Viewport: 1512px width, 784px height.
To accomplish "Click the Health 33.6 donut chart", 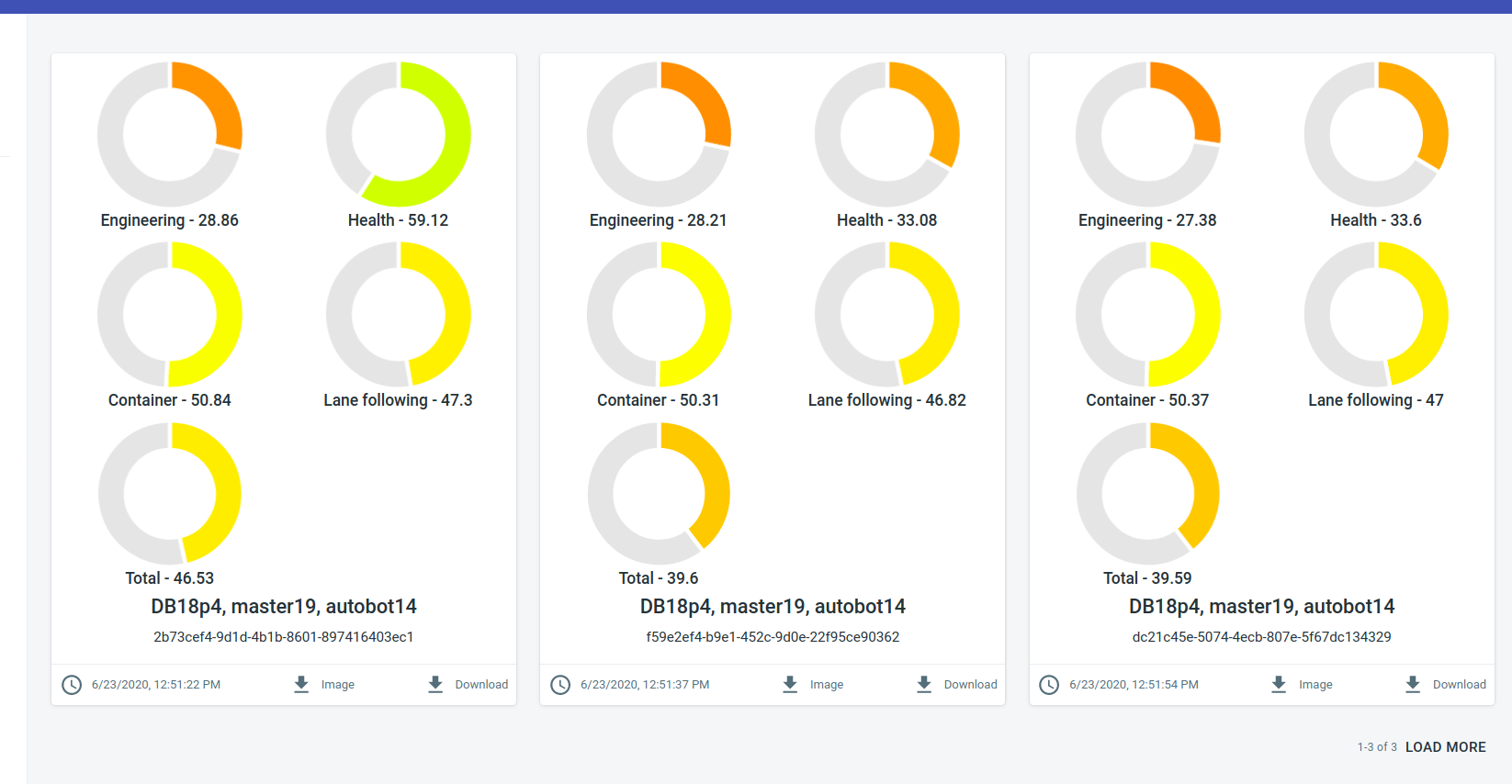I will [1376, 134].
